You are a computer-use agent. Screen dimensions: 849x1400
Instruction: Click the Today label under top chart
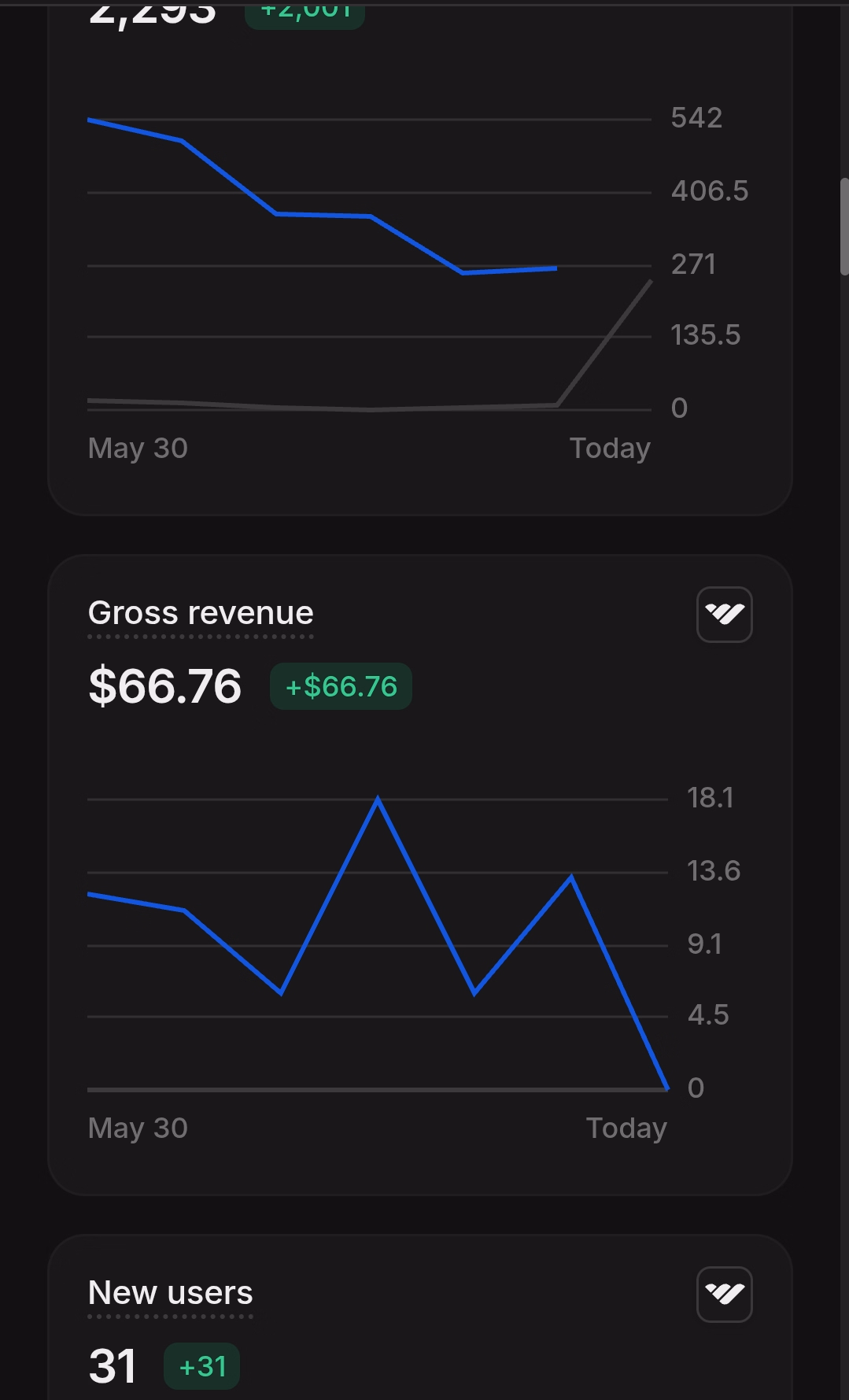(610, 448)
